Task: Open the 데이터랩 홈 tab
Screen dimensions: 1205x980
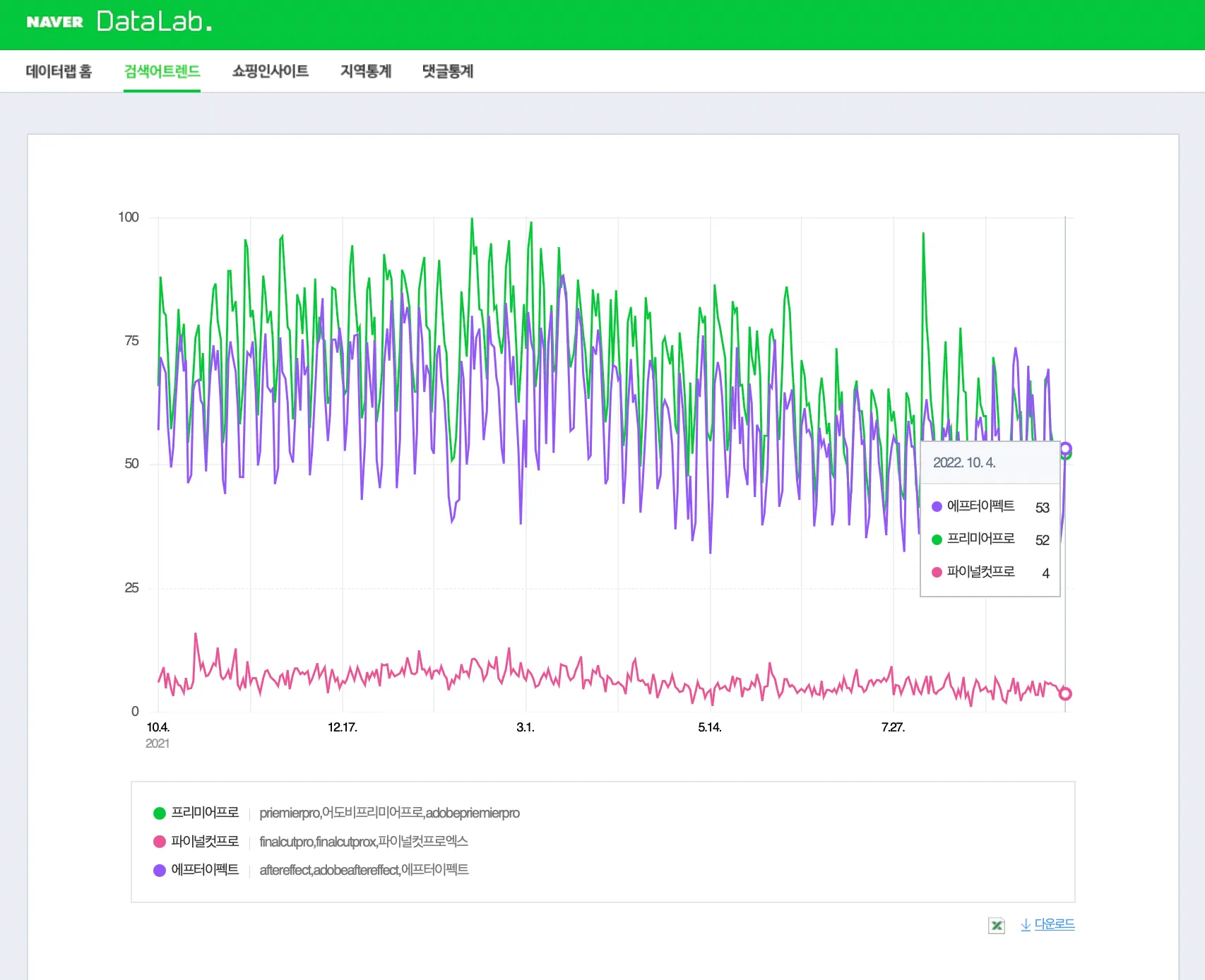Action: [x=59, y=71]
